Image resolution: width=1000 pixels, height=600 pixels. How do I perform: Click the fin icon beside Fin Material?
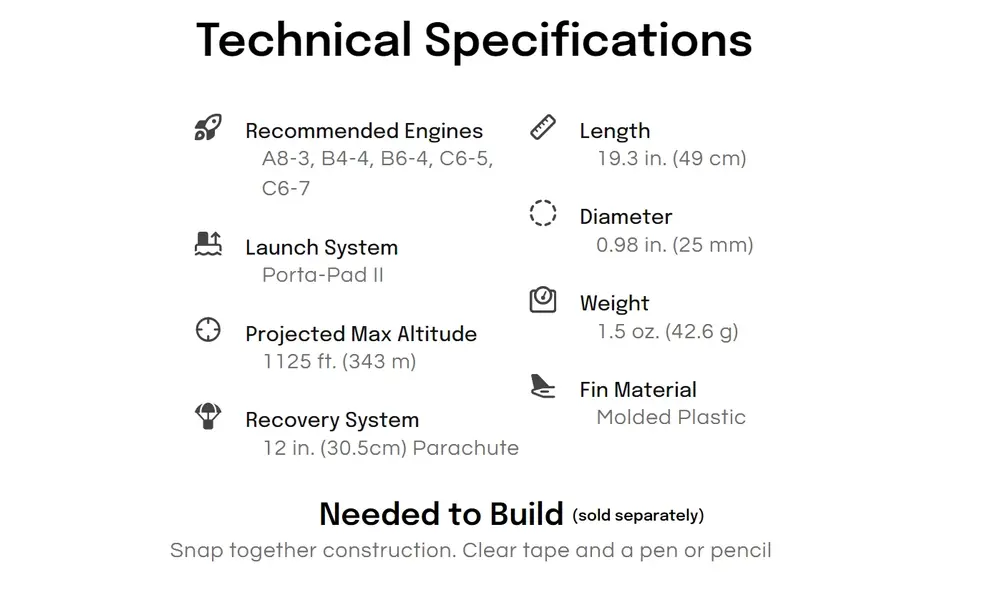coord(543,386)
